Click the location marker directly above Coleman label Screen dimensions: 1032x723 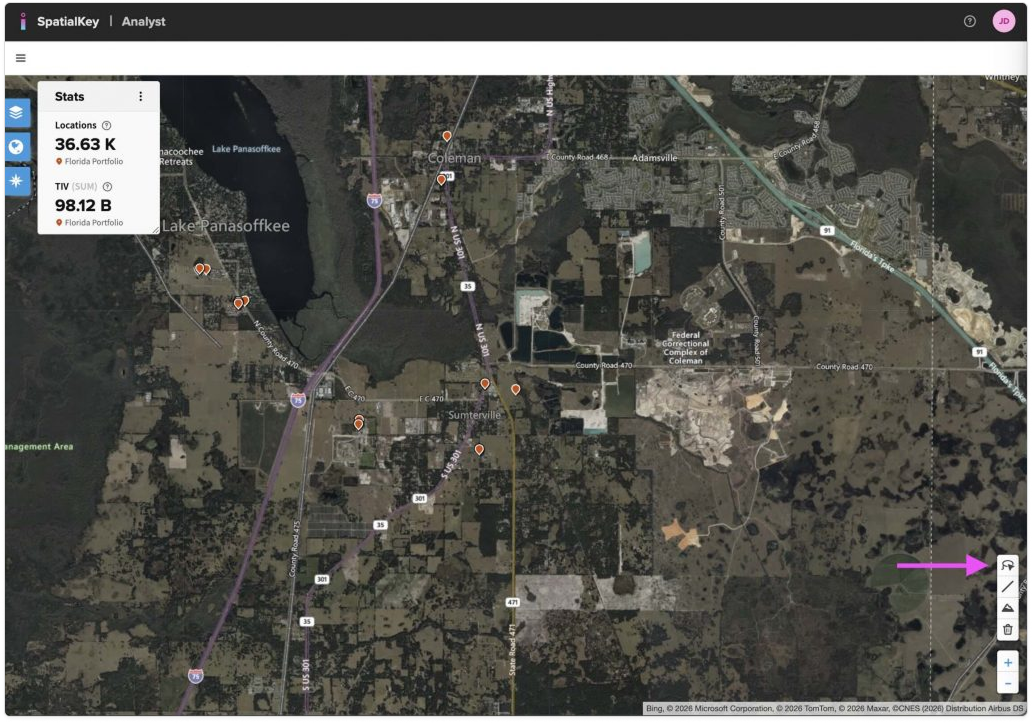point(447,136)
